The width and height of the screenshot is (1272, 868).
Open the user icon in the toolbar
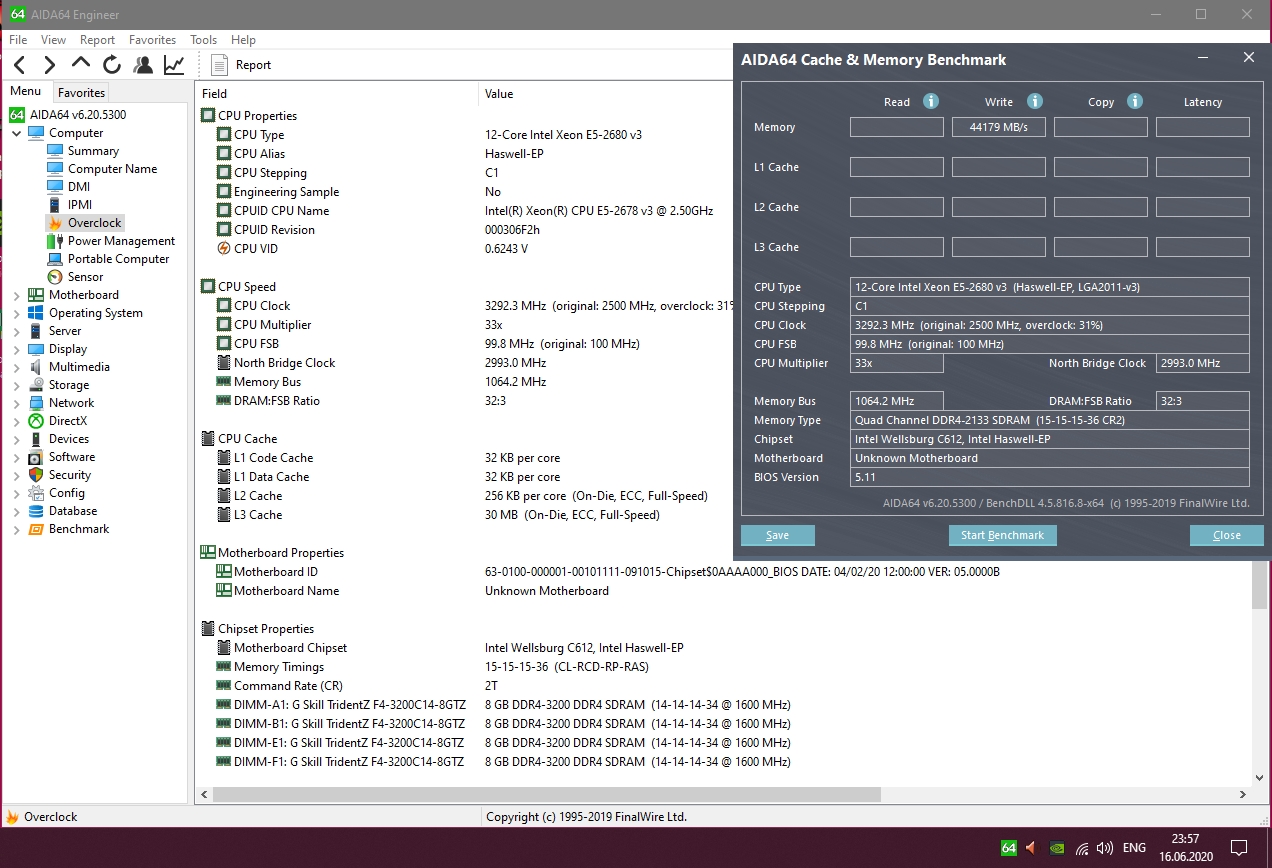coord(143,65)
